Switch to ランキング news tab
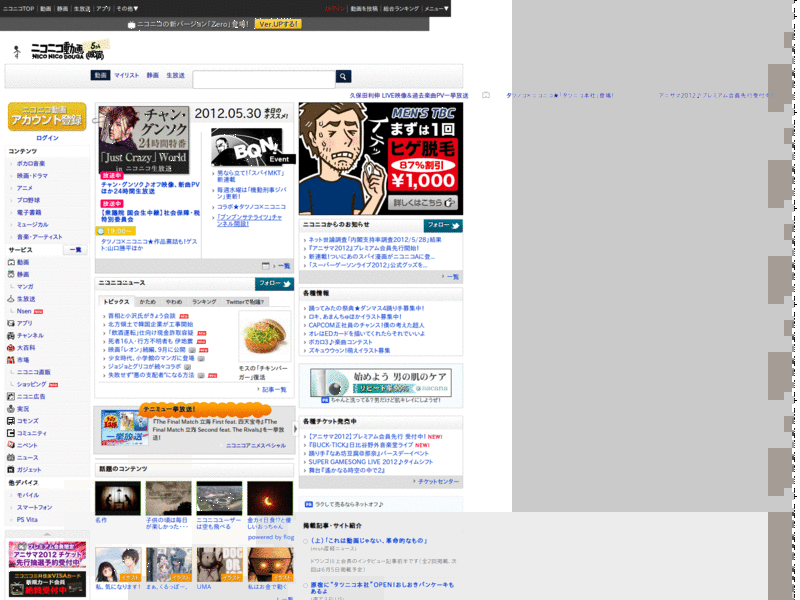 pyautogui.click(x=204, y=302)
